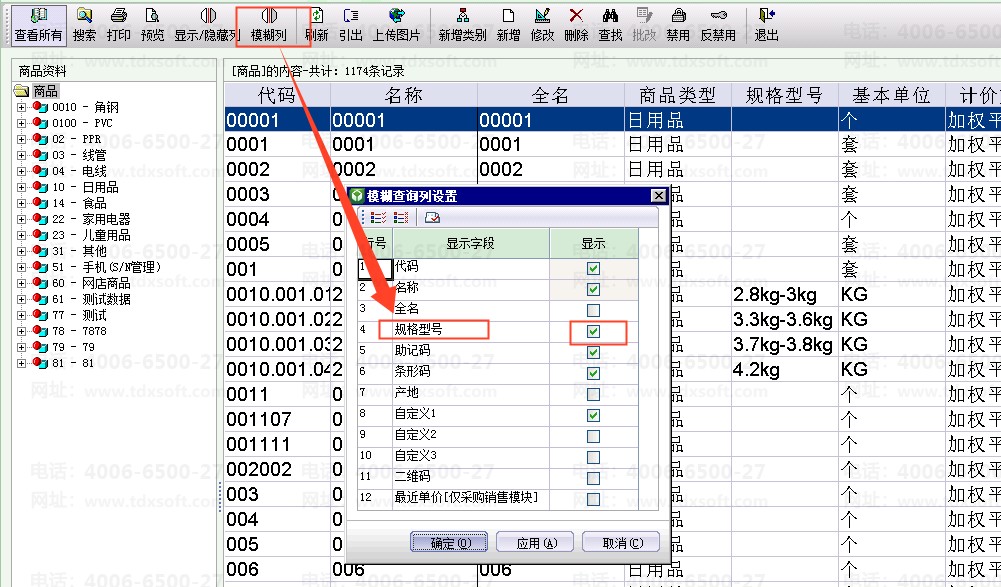Click the 取消(C) button
Image resolution: width=1001 pixels, height=587 pixels.
622,543
